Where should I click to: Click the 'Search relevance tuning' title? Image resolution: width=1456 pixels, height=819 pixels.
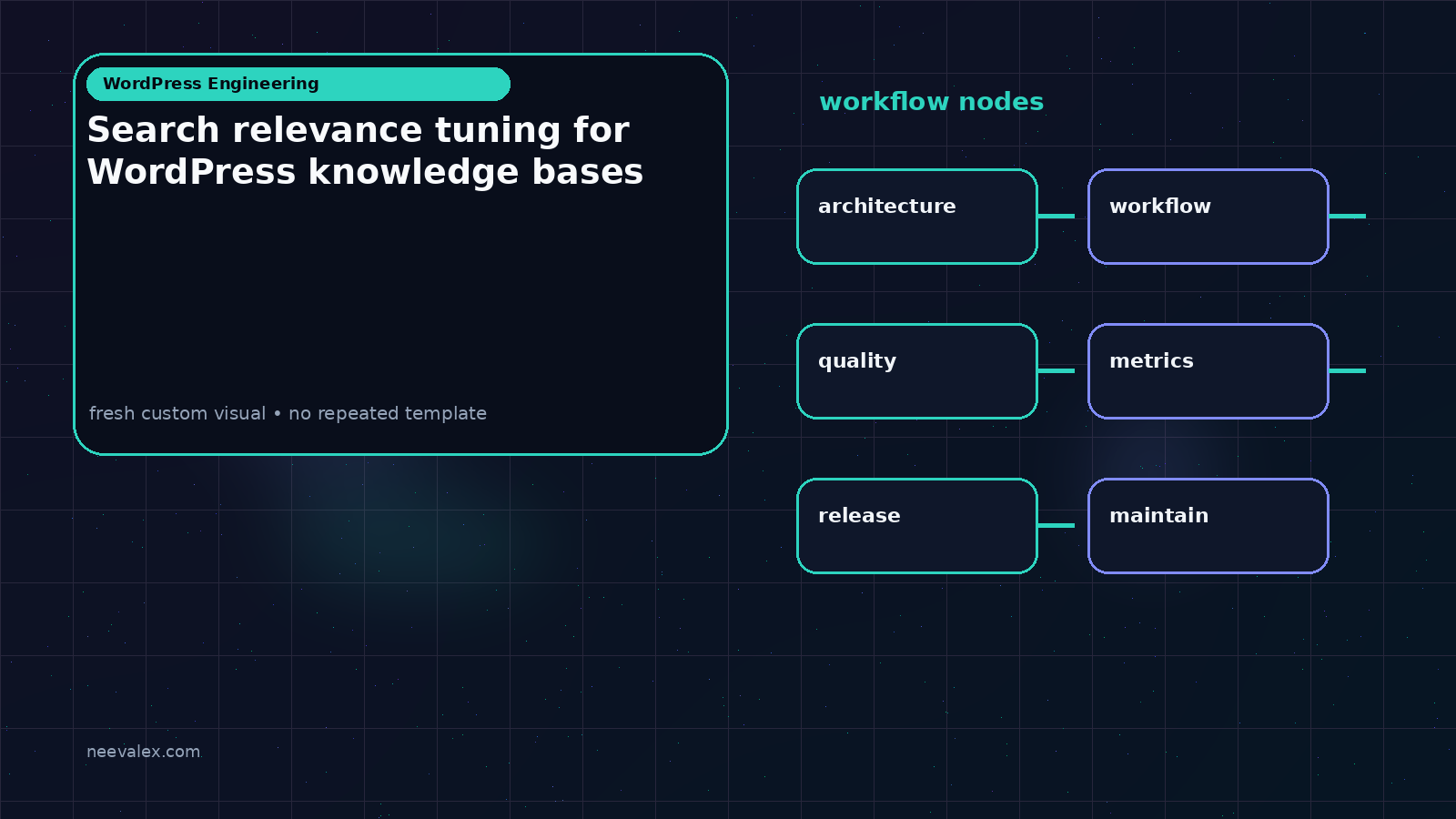pos(365,151)
